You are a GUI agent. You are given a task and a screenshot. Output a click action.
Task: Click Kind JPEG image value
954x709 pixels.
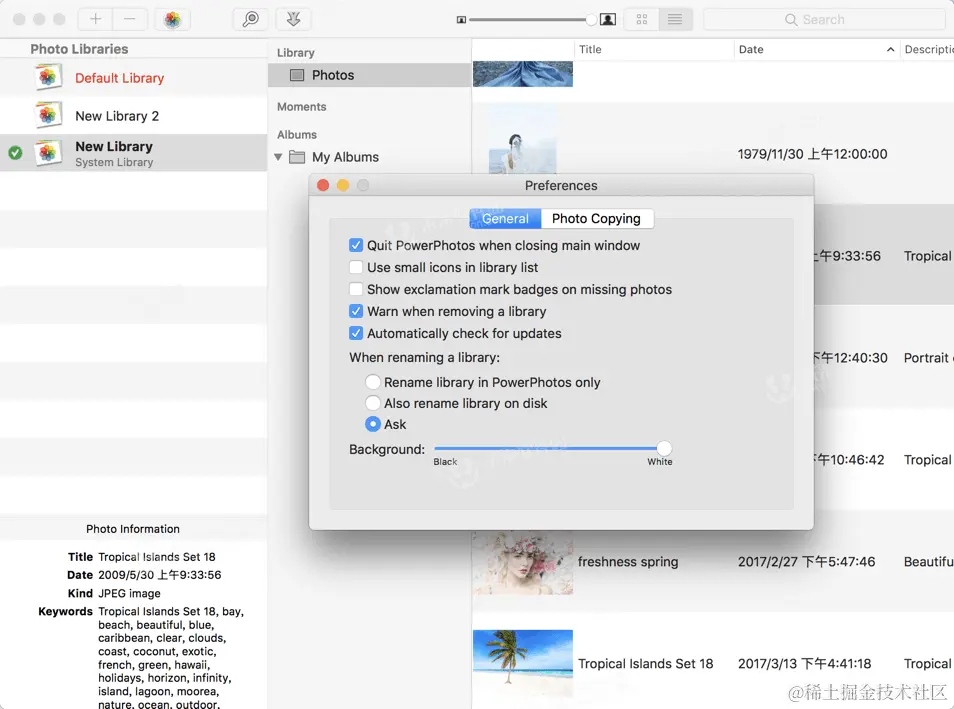(x=130, y=593)
